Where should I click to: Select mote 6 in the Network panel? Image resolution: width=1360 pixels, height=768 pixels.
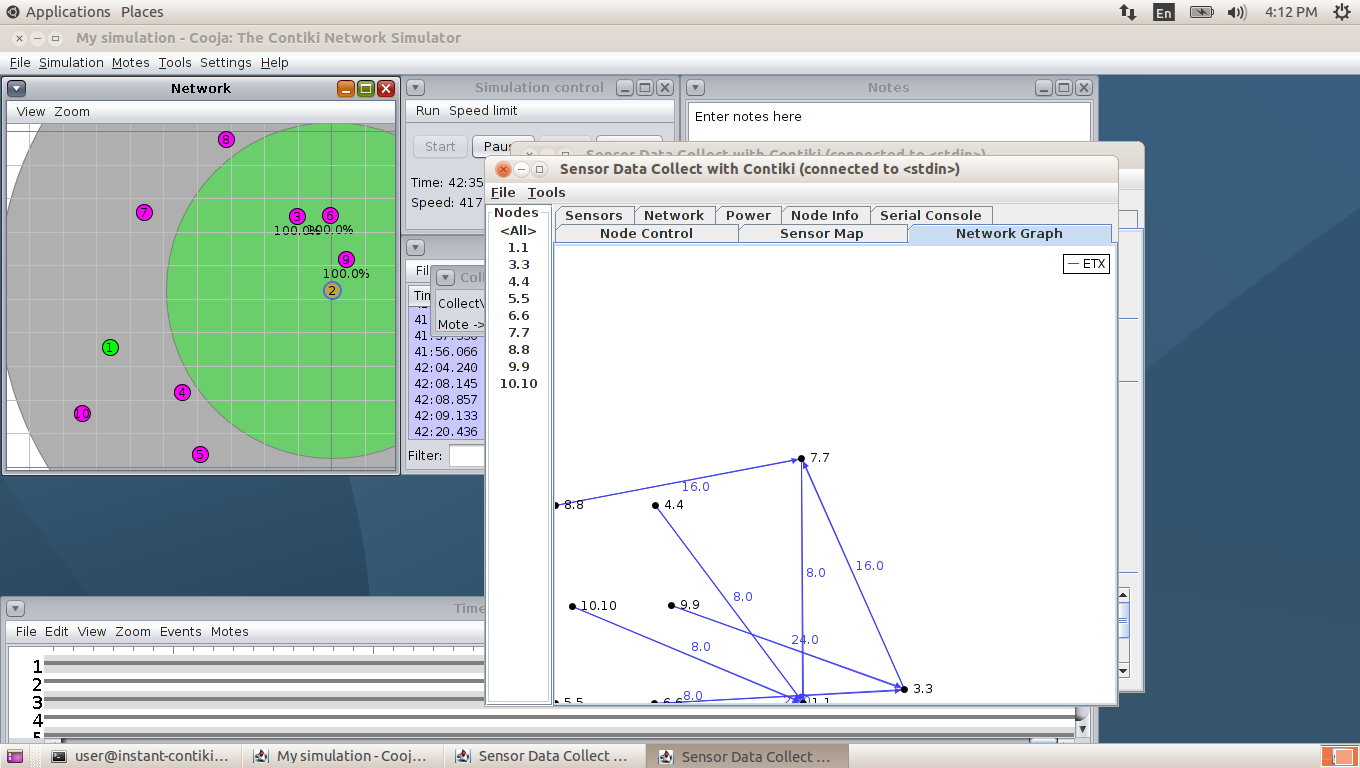pyautogui.click(x=331, y=215)
